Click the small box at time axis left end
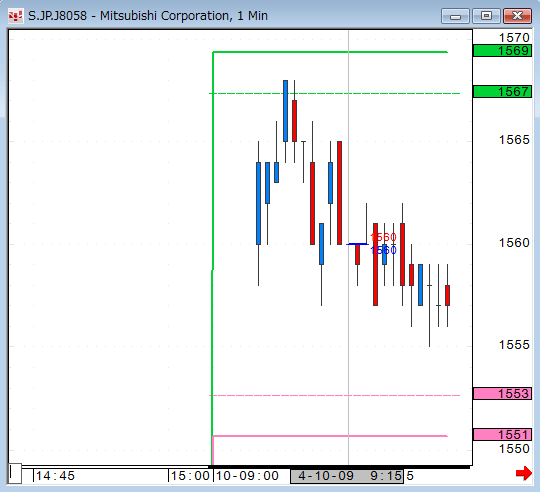The width and height of the screenshot is (540, 492). (x=15, y=473)
